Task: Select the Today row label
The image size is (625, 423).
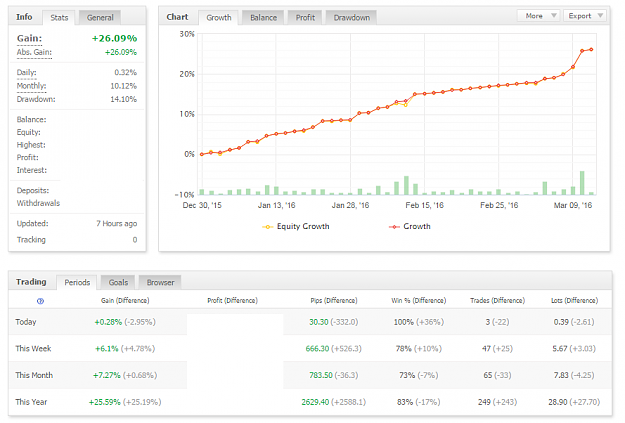Action: pyautogui.click(x=26, y=322)
